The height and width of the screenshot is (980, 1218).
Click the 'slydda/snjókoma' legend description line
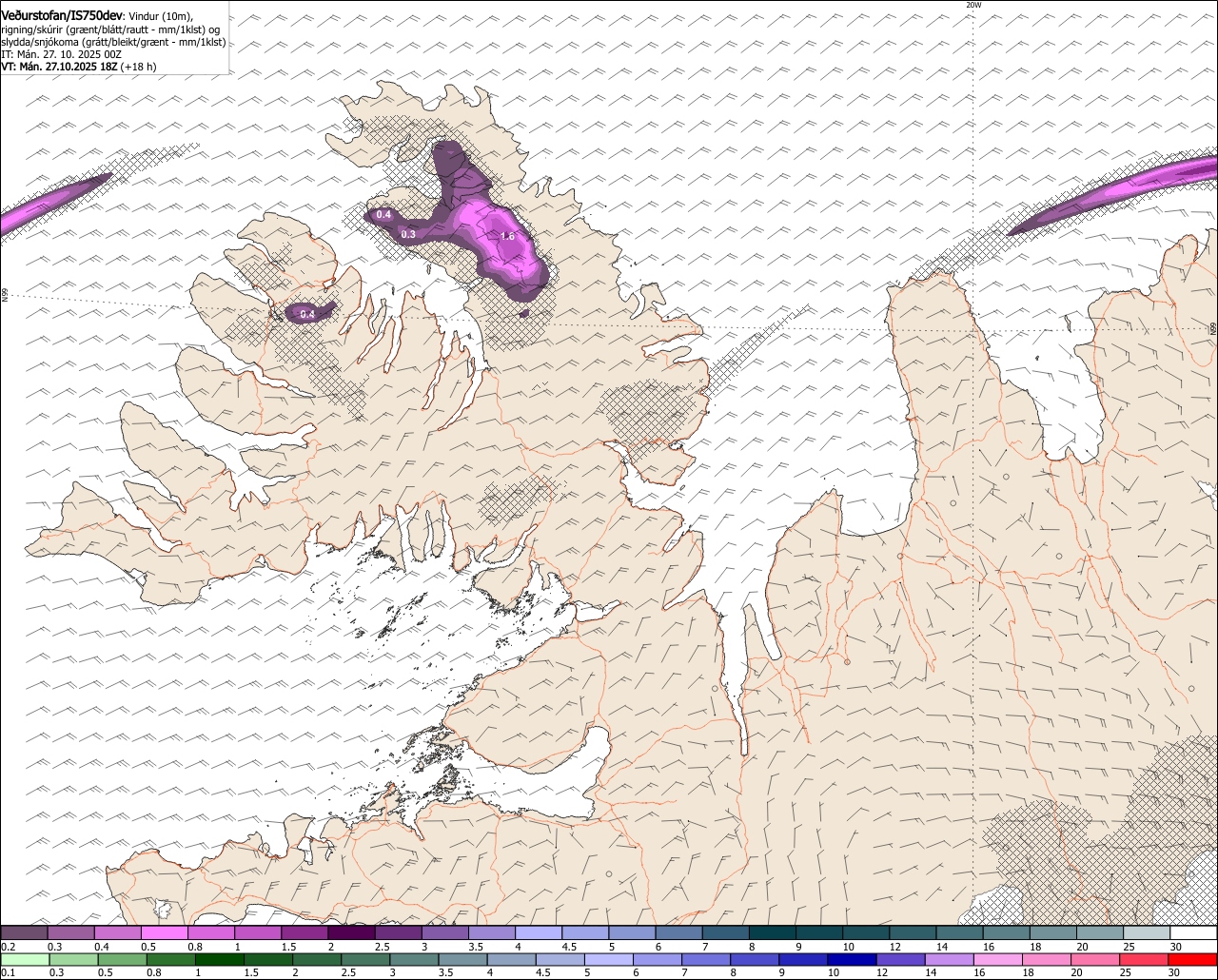click(113, 42)
